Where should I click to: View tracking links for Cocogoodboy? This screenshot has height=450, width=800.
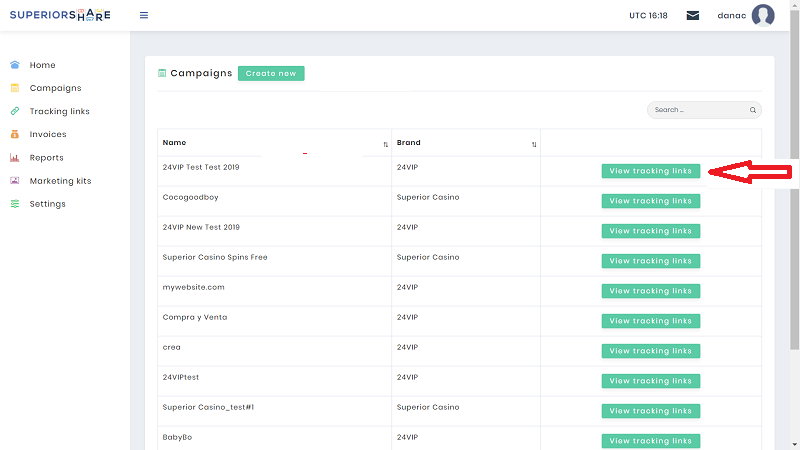(x=651, y=201)
